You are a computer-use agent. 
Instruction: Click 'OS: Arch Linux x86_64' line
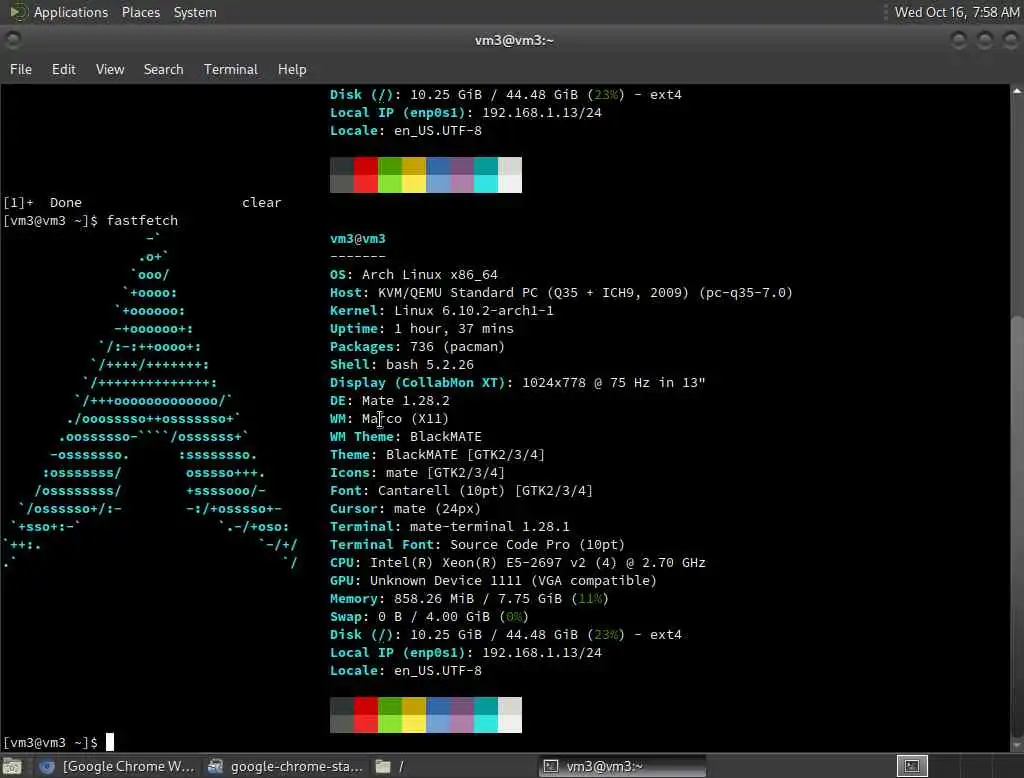coord(413,275)
